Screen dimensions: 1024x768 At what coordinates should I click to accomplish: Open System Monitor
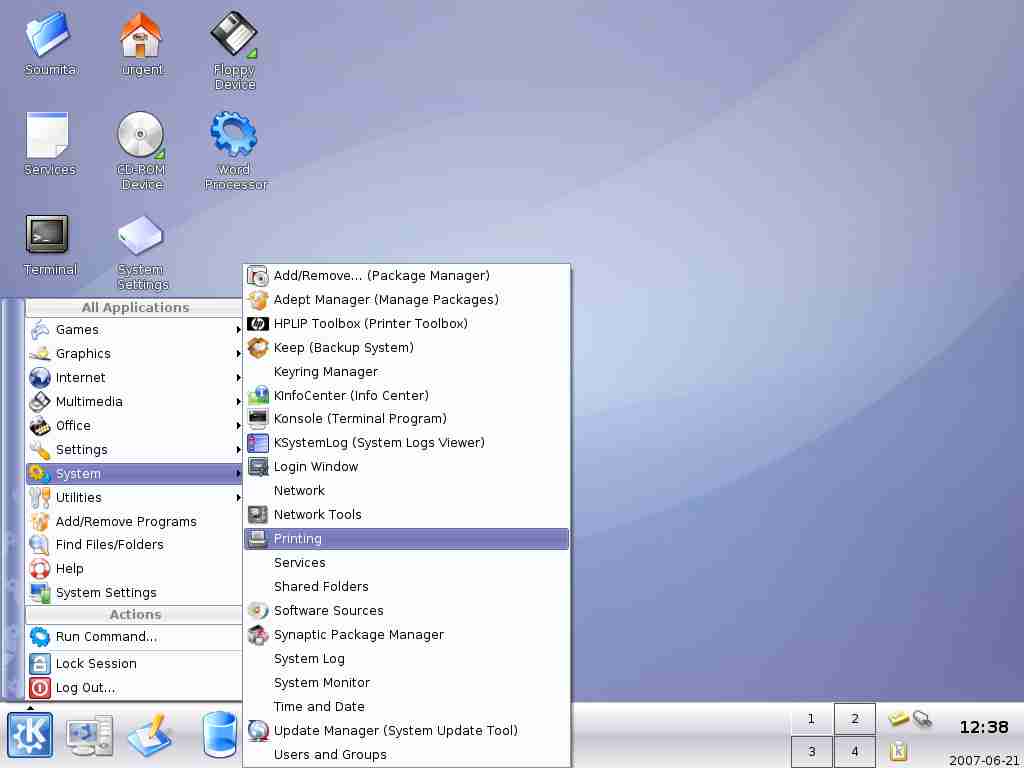(x=406, y=682)
